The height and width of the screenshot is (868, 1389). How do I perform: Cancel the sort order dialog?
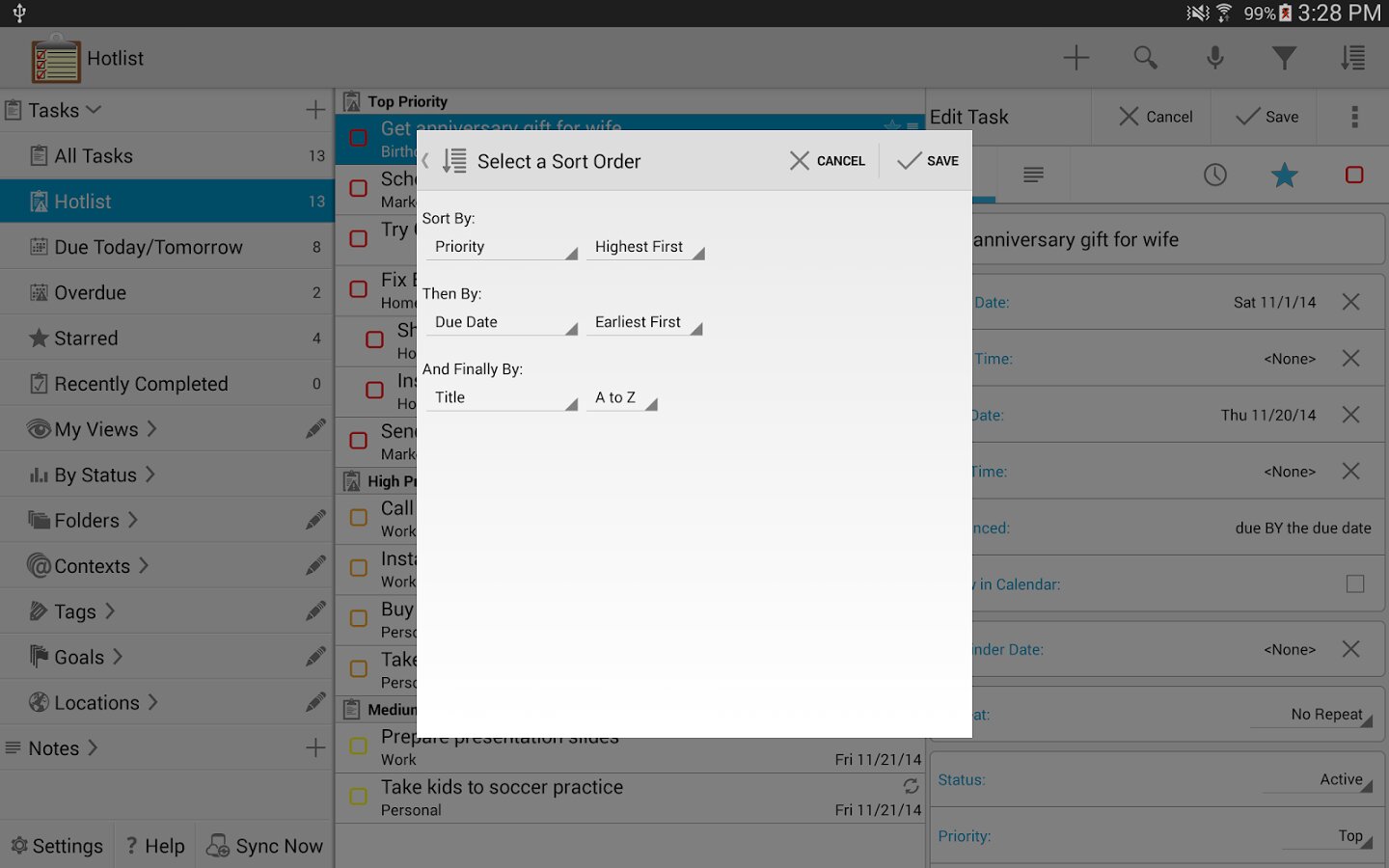(828, 161)
